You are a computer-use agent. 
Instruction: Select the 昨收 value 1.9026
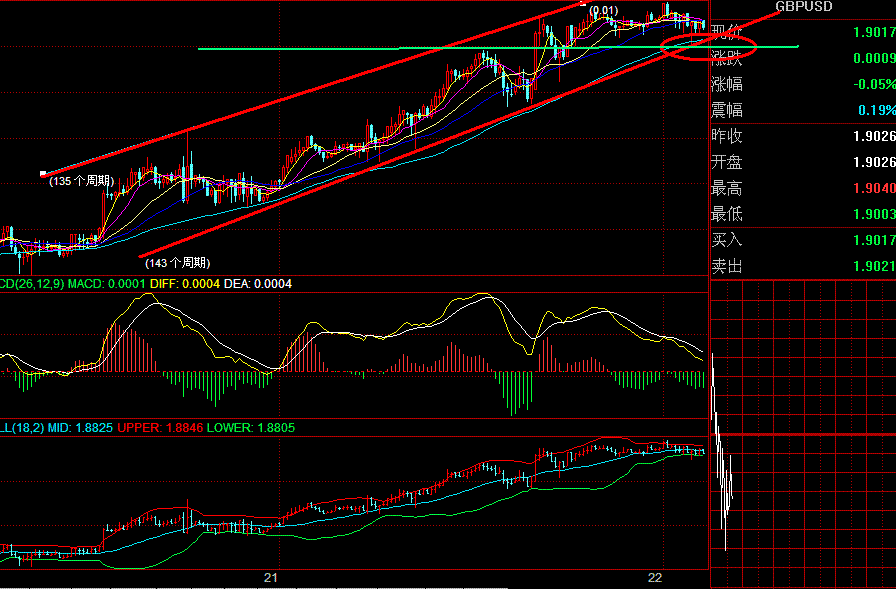(x=874, y=136)
